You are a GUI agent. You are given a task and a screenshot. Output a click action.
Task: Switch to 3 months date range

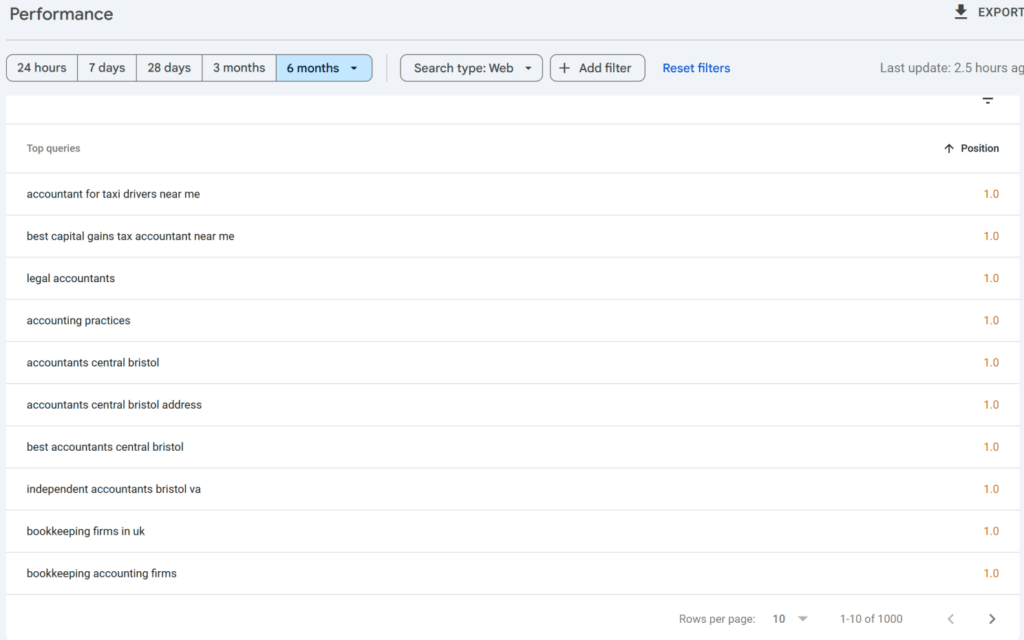(x=238, y=68)
